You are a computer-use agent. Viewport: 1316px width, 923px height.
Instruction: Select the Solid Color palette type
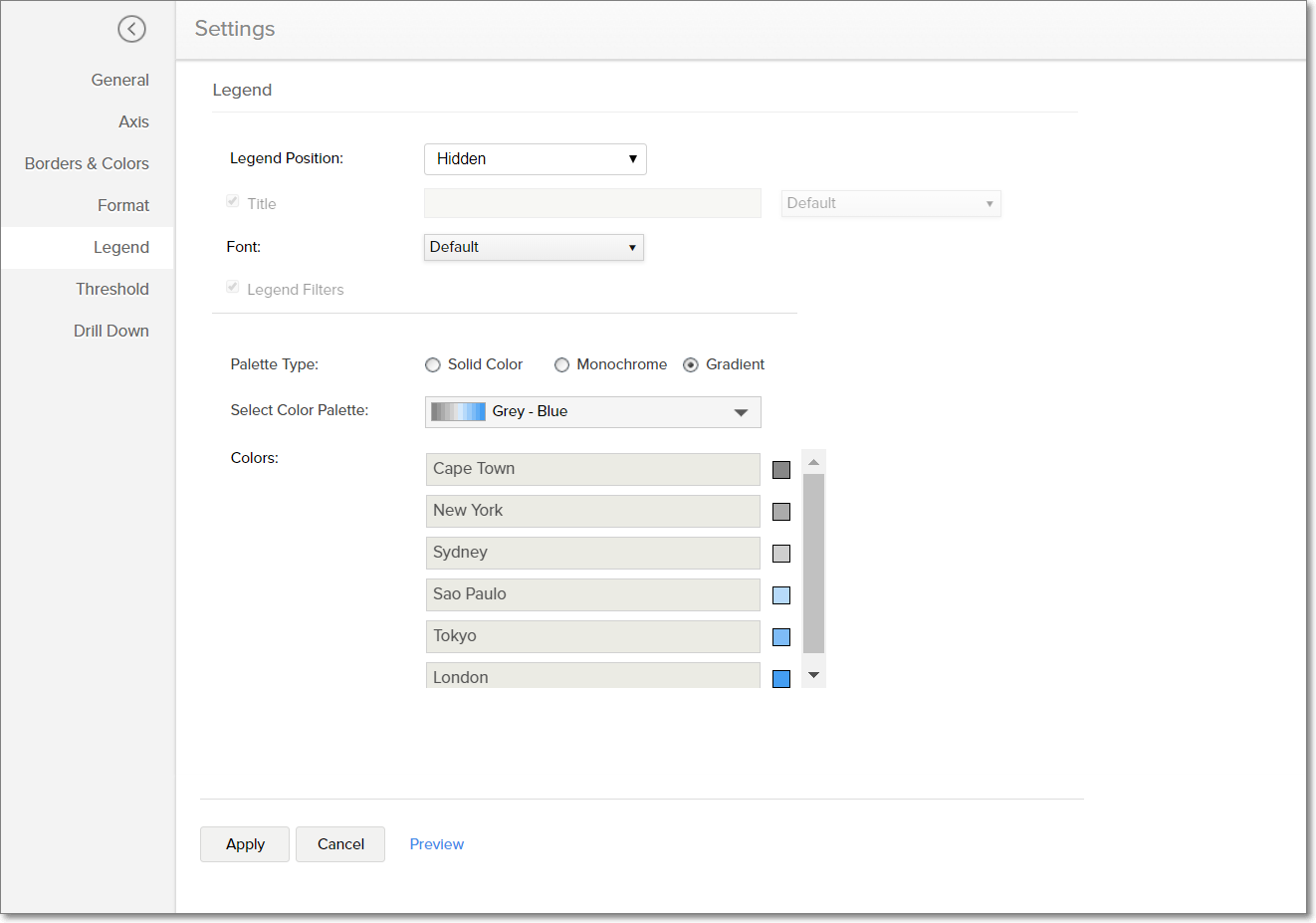(433, 365)
